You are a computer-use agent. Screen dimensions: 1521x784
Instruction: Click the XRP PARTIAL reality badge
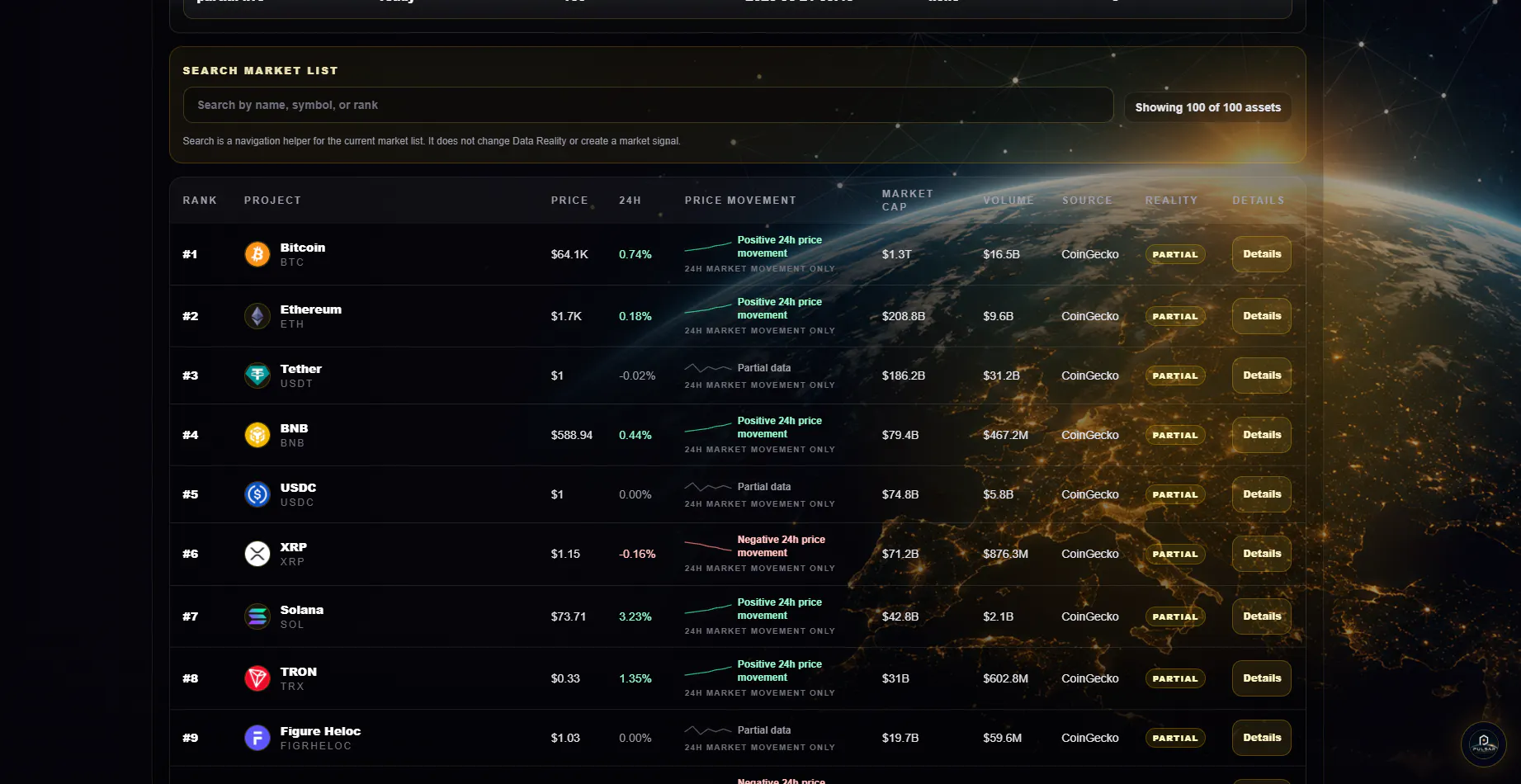pyautogui.click(x=1175, y=554)
